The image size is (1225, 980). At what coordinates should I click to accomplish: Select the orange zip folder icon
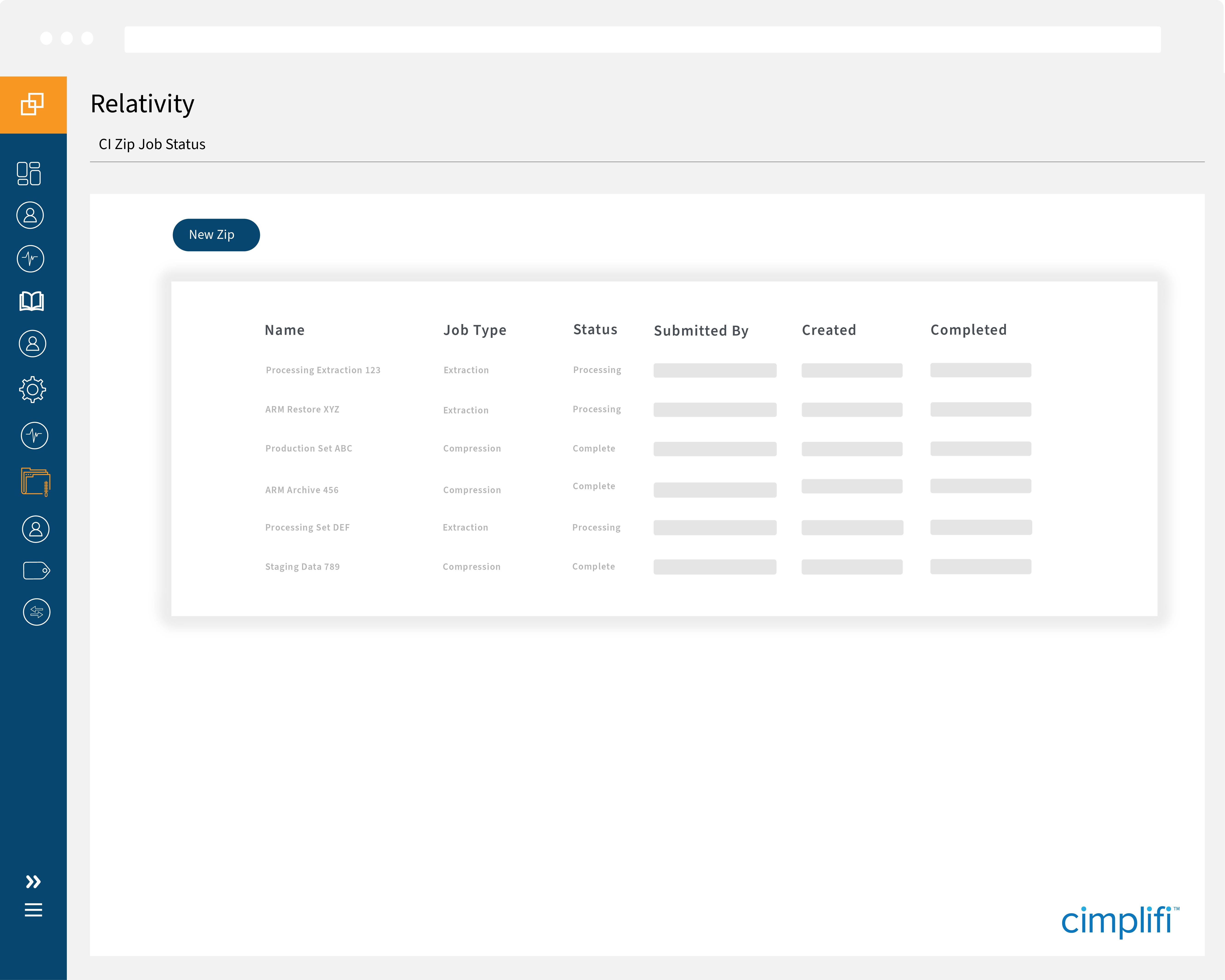pos(36,482)
